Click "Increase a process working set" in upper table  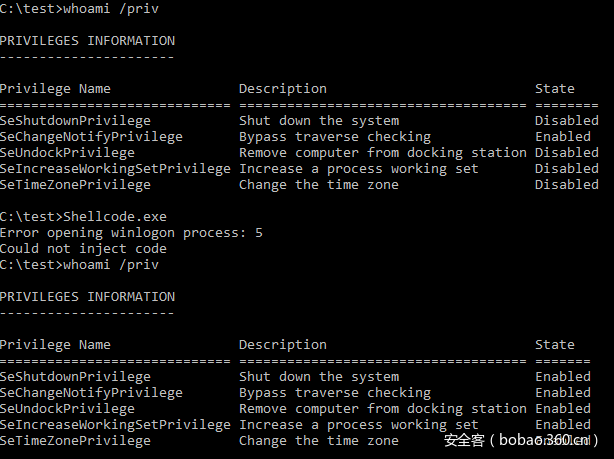point(358,168)
